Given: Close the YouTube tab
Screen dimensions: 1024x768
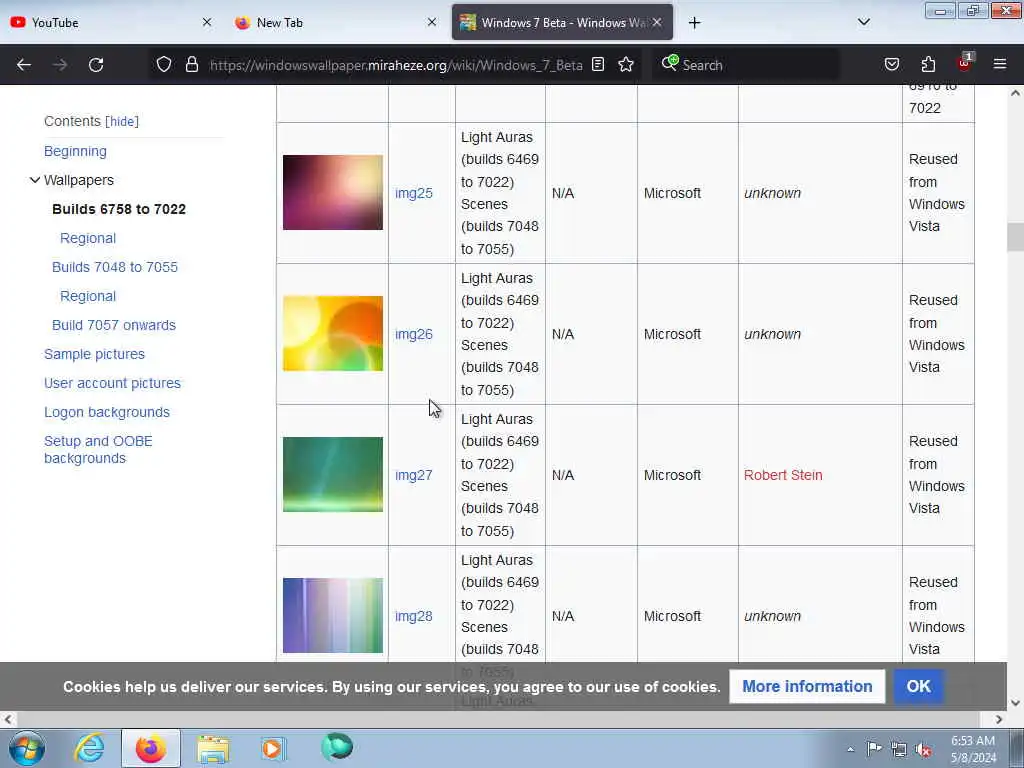Looking at the screenshot, I should 207,22.
